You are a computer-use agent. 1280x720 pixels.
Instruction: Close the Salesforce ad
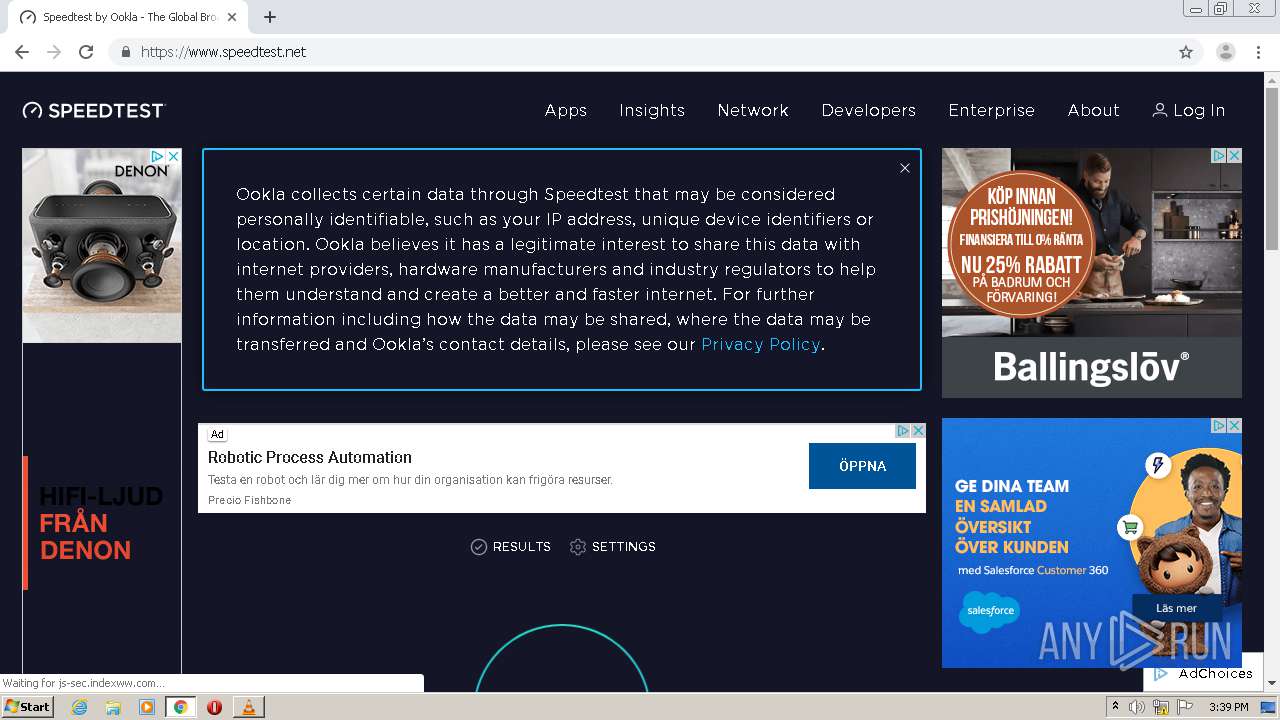click(x=1234, y=426)
